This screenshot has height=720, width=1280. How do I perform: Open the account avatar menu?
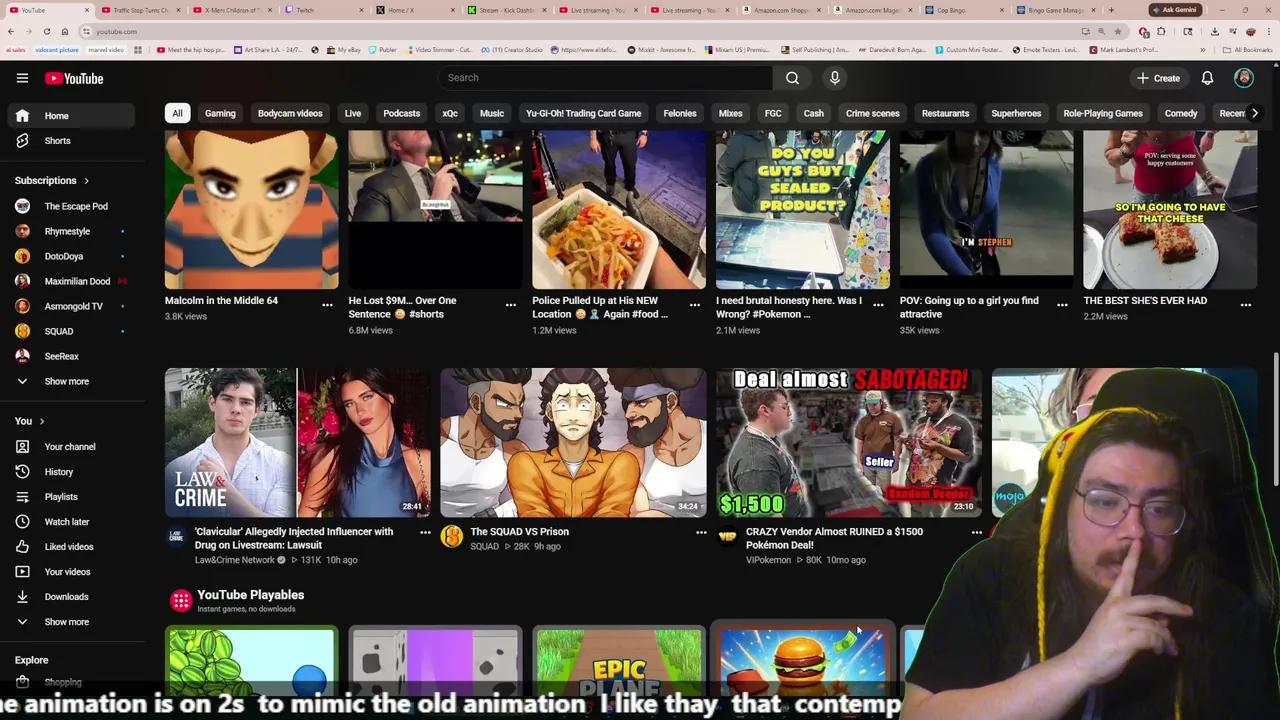point(1244,78)
